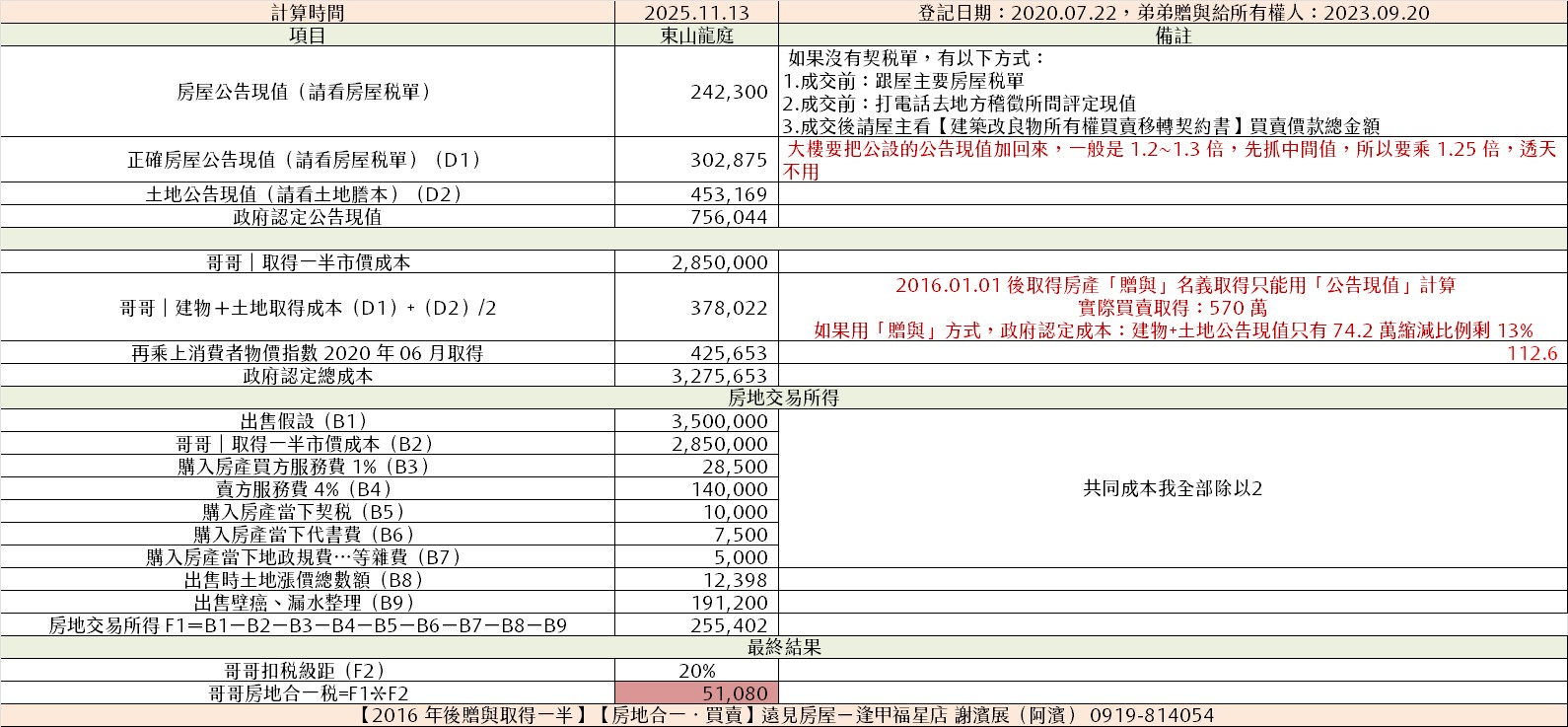Click the red note about 大樓要把公設的公告現值加回來
Image resolution: width=1568 pixels, height=727 pixels.
coord(1173,160)
